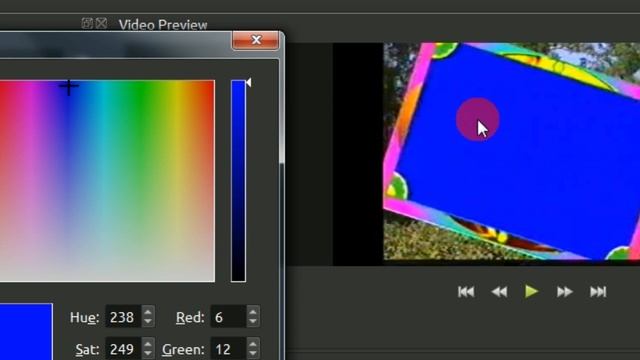
Task: Decrease the Red value
Action: click(x=253, y=322)
